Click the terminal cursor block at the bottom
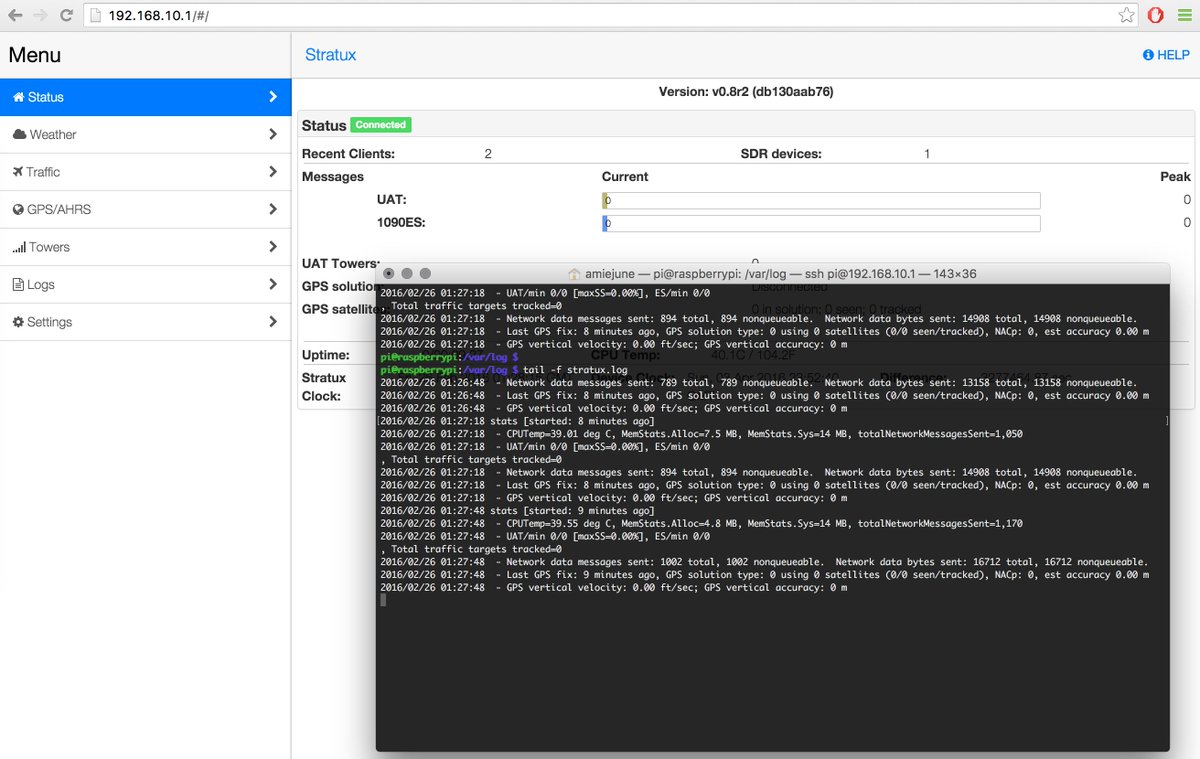Screen dimensions: 1200x759 [x=384, y=600]
